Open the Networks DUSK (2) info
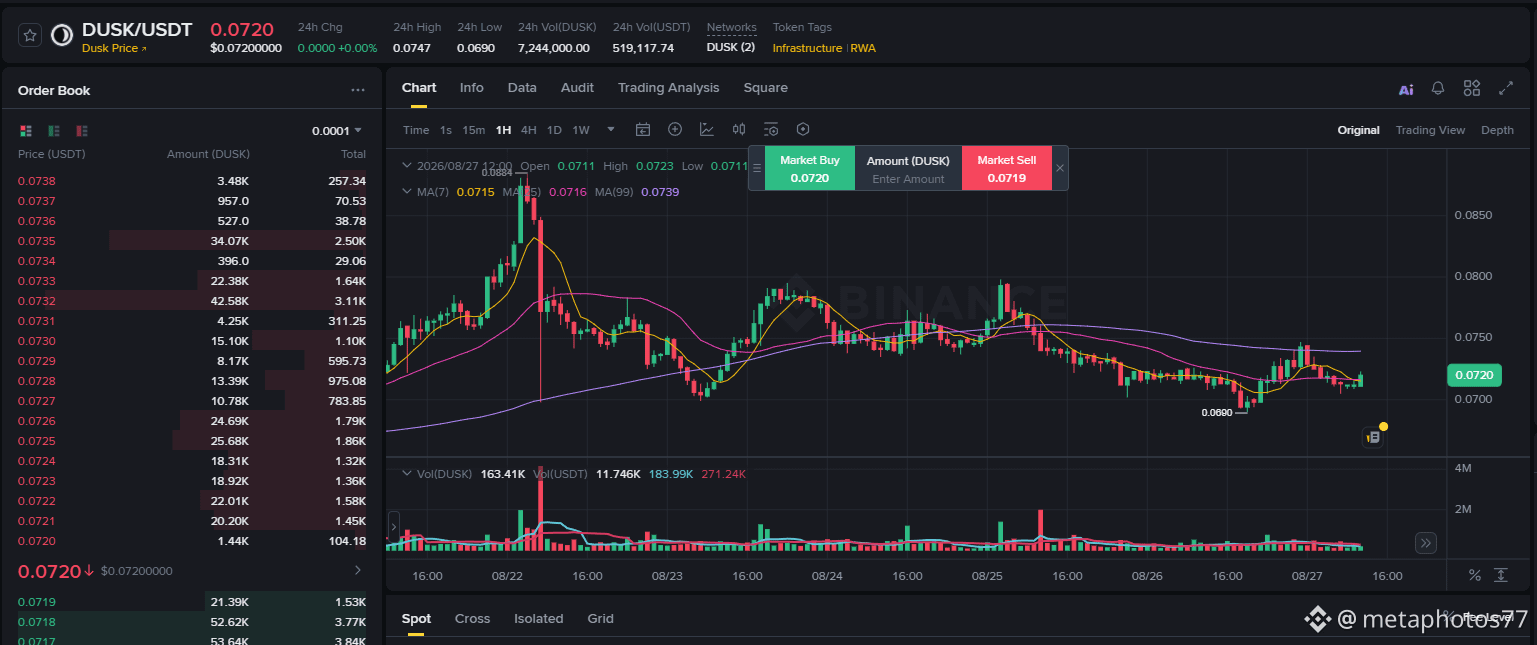 tap(731, 47)
